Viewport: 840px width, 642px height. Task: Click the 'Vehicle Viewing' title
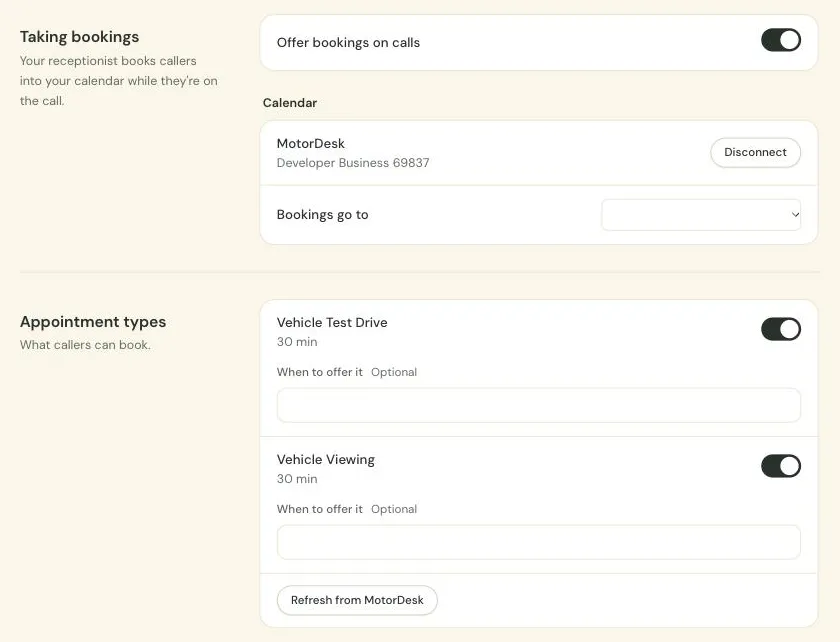point(326,460)
